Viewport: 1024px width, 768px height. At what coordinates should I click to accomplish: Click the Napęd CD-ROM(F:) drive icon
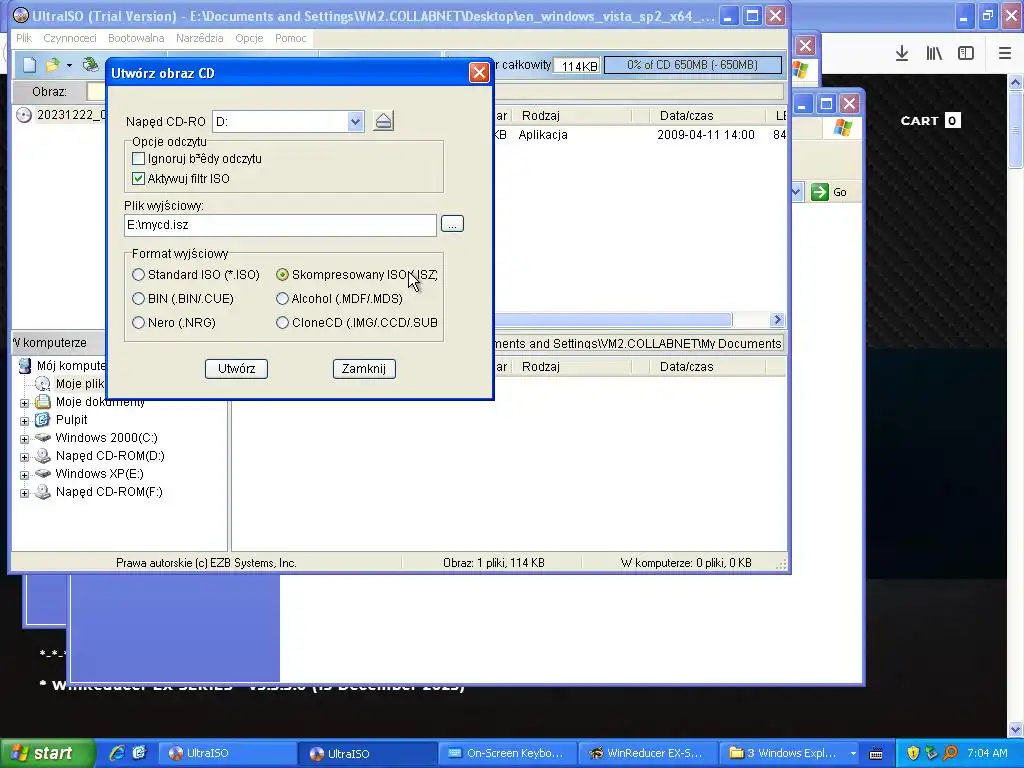42,491
